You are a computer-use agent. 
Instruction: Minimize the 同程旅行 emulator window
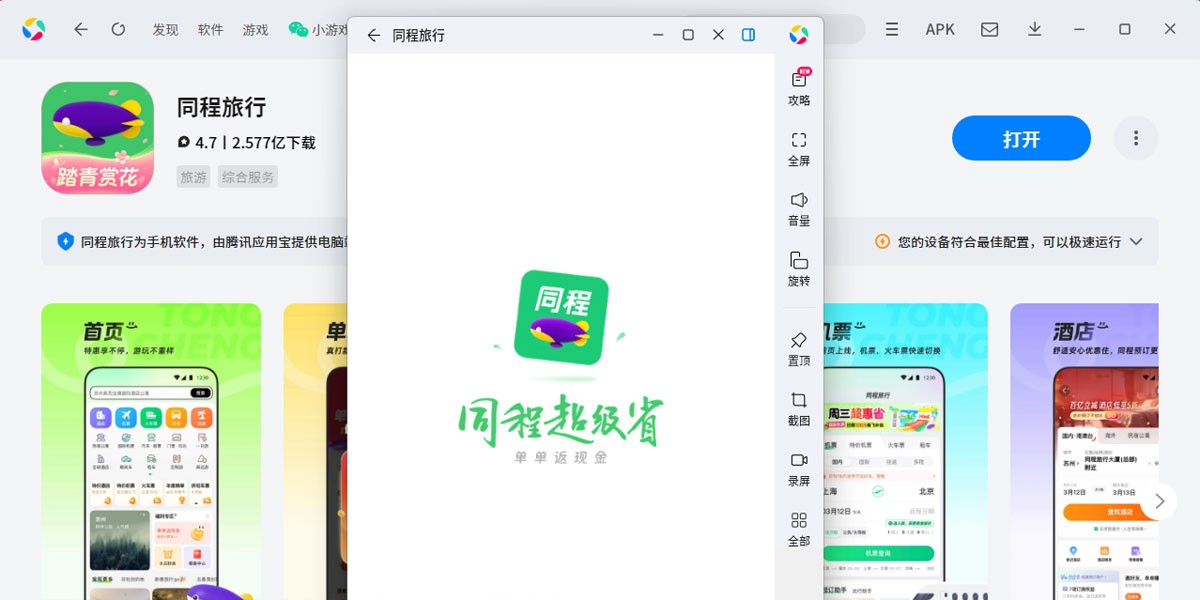pyautogui.click(x=658, y=35)
